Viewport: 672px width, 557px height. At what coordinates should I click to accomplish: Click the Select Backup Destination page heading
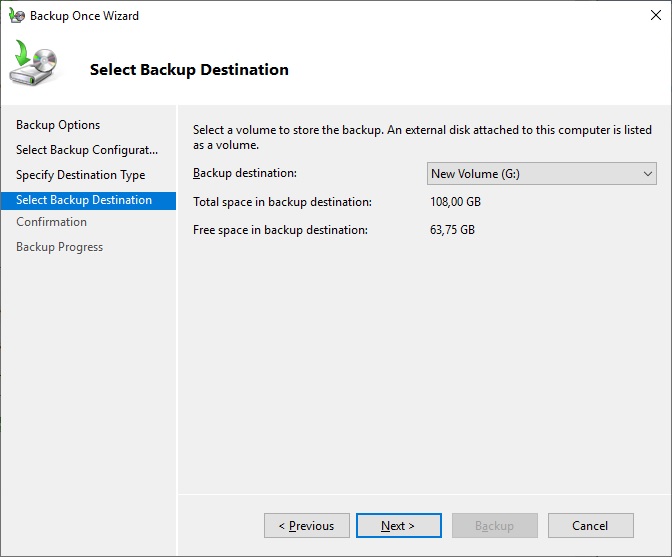(189, 70)
